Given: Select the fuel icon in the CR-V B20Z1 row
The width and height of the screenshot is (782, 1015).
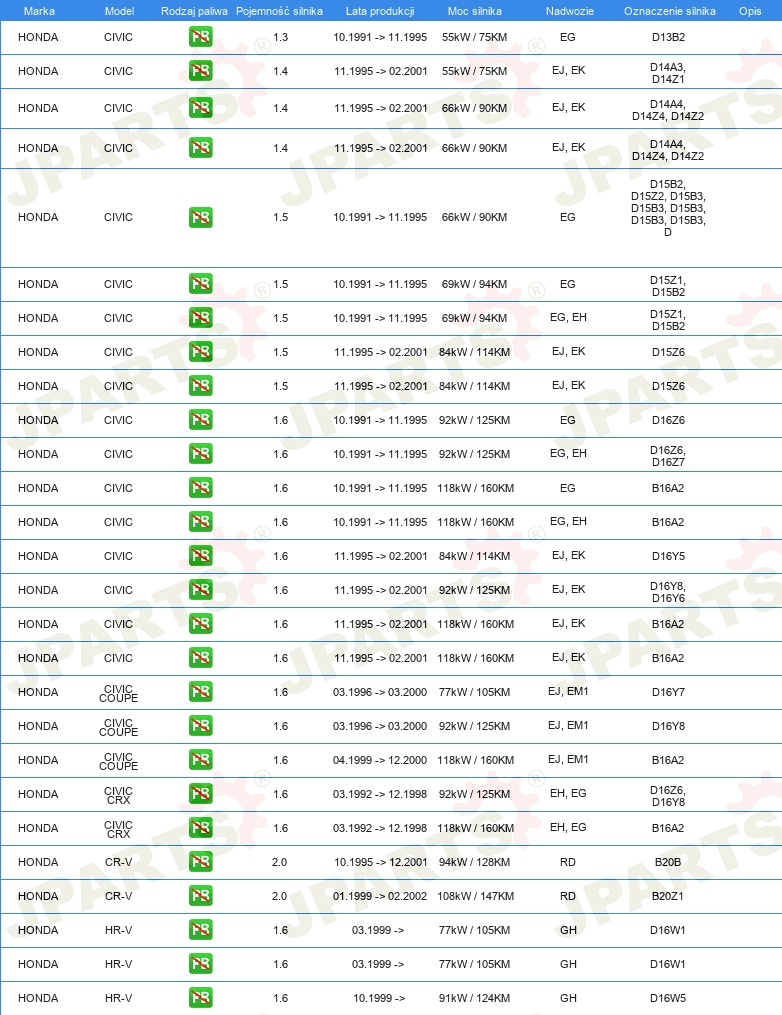Looking at the screenshot, I should pyautogui.click(x=201, y=895).
